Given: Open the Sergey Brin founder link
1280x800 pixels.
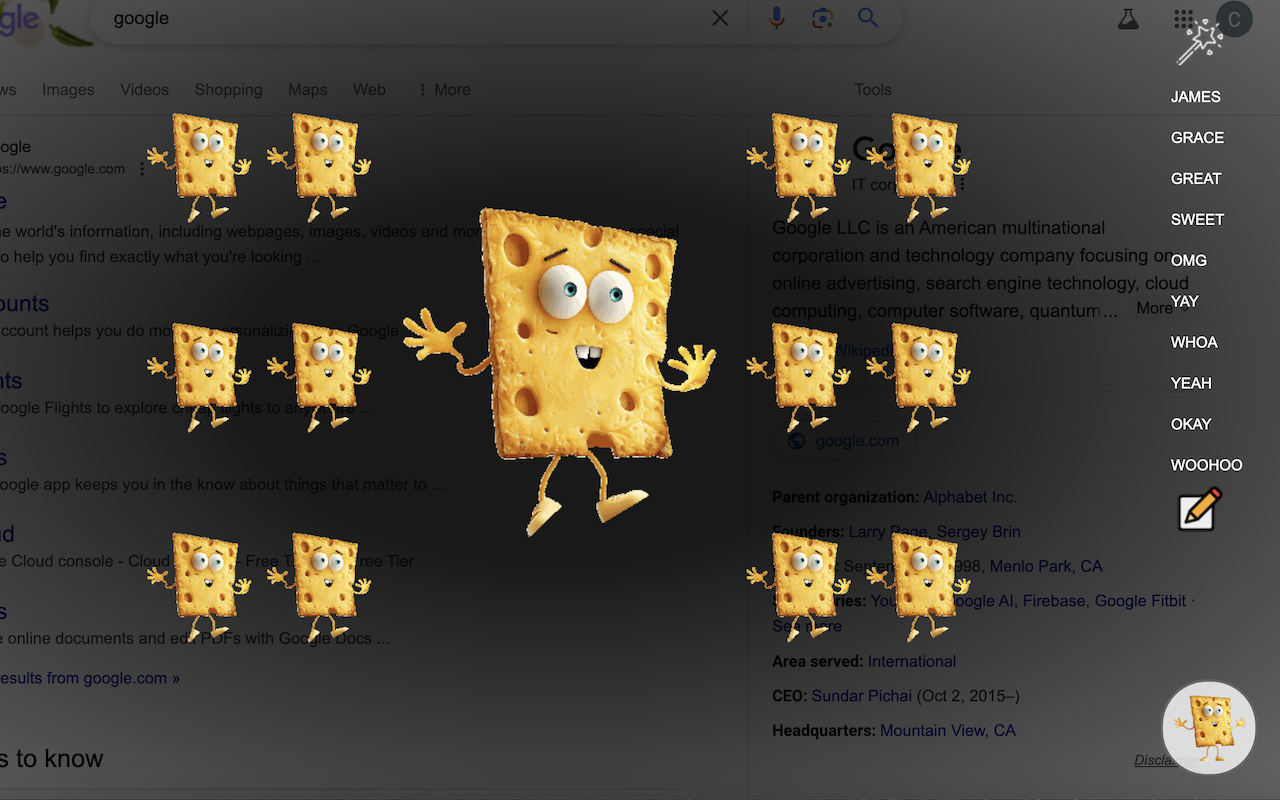Looking at the screenshot, I should click(979, 532).
